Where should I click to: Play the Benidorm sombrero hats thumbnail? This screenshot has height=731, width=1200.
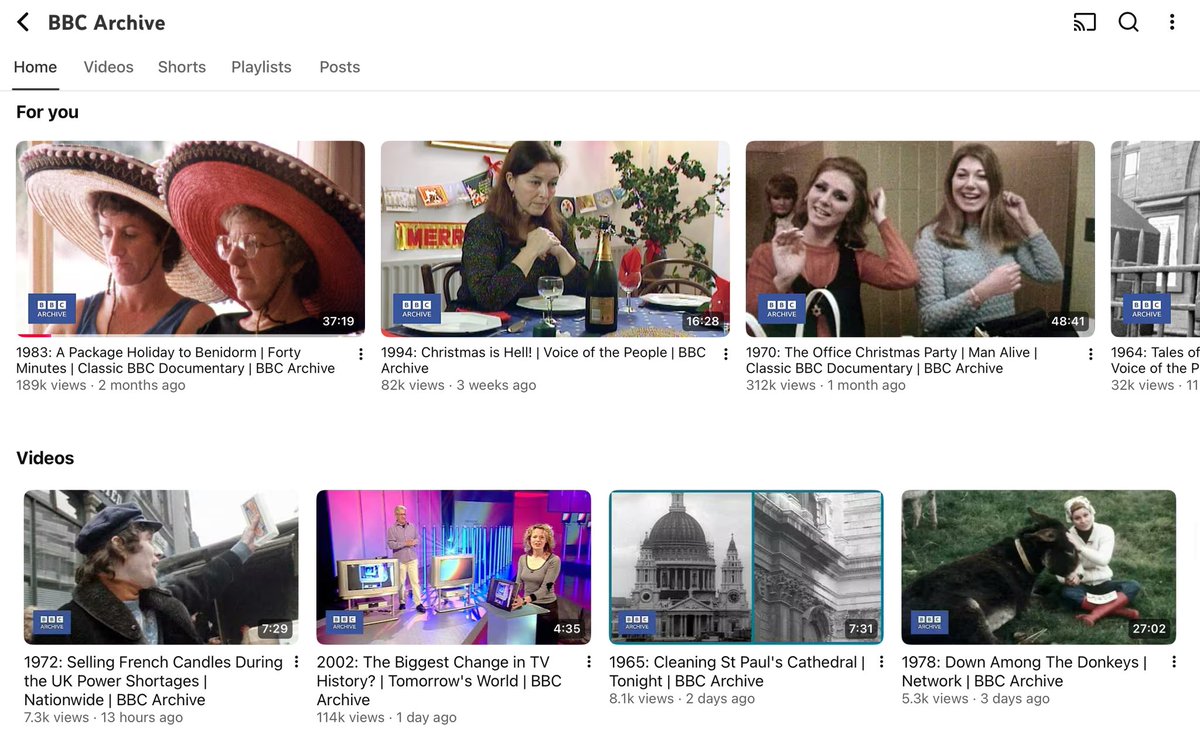[x=190, y=238]
